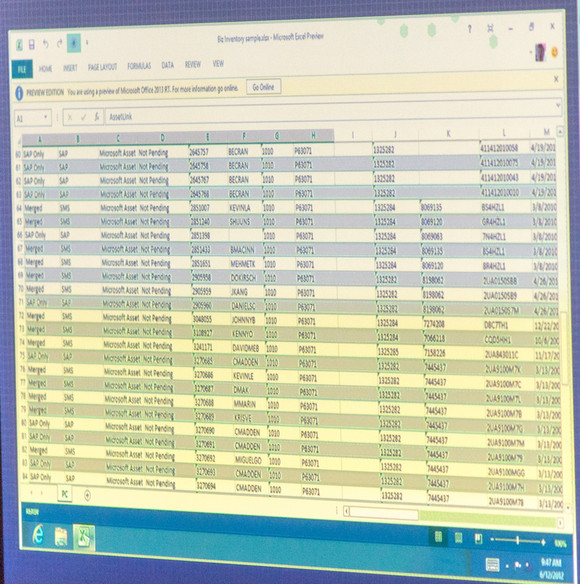Click the Save icon in quick access toolbar
The image size is (580, 584).
tap(32, 45)
